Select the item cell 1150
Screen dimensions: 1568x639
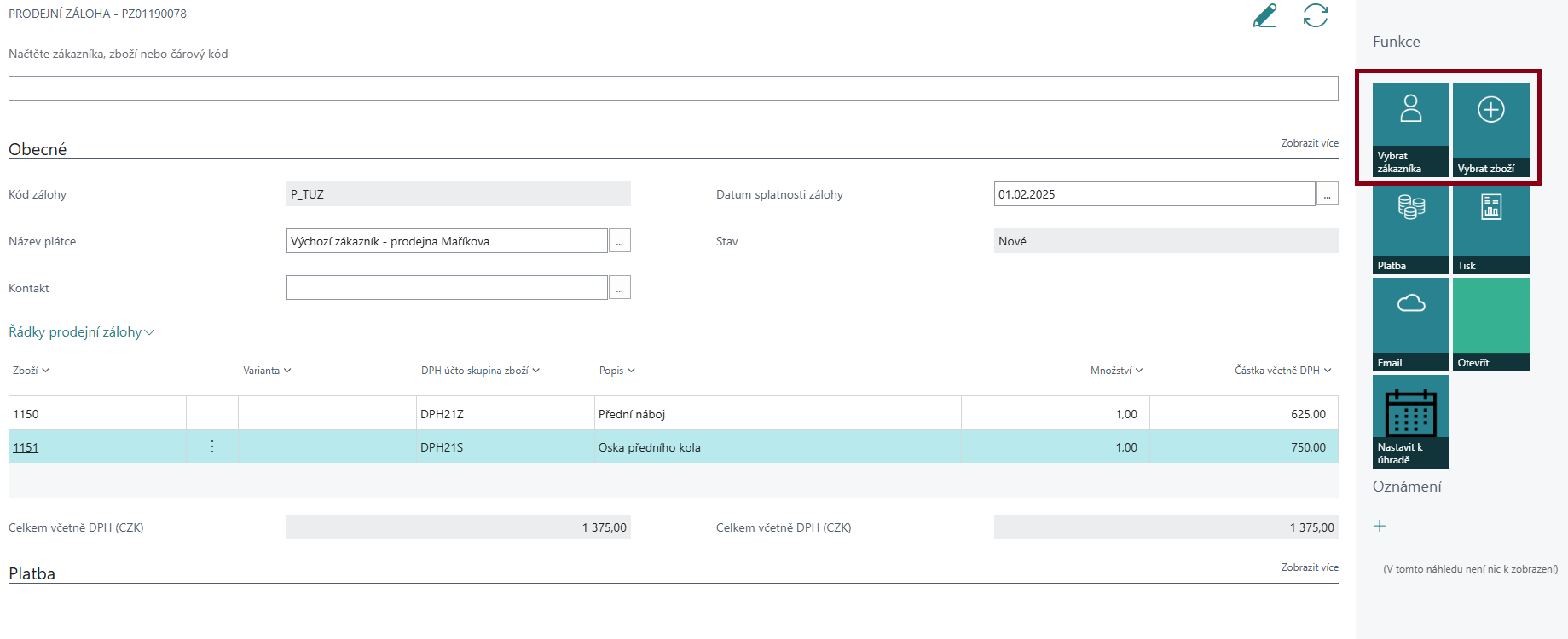click(97, 414)
